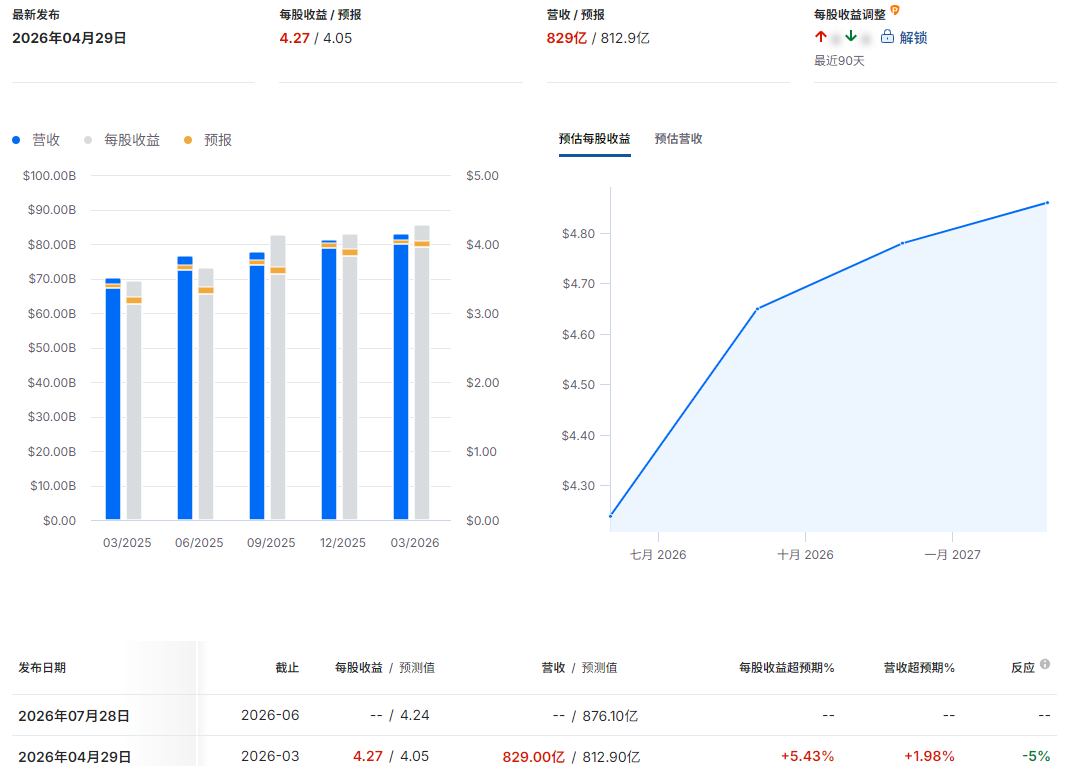Click the +5.43% EPS surprise value
Screen dimensions: 1065x766
[x=807, y=756]
